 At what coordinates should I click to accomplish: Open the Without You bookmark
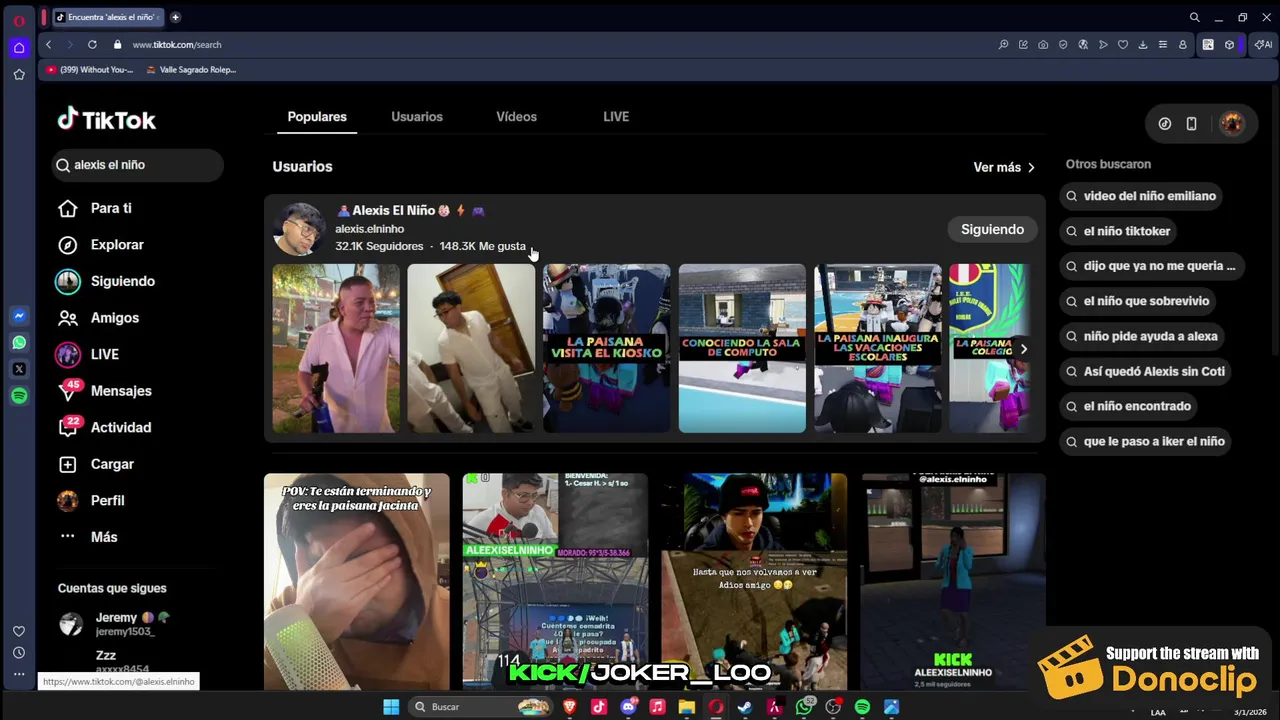[89, 70]
